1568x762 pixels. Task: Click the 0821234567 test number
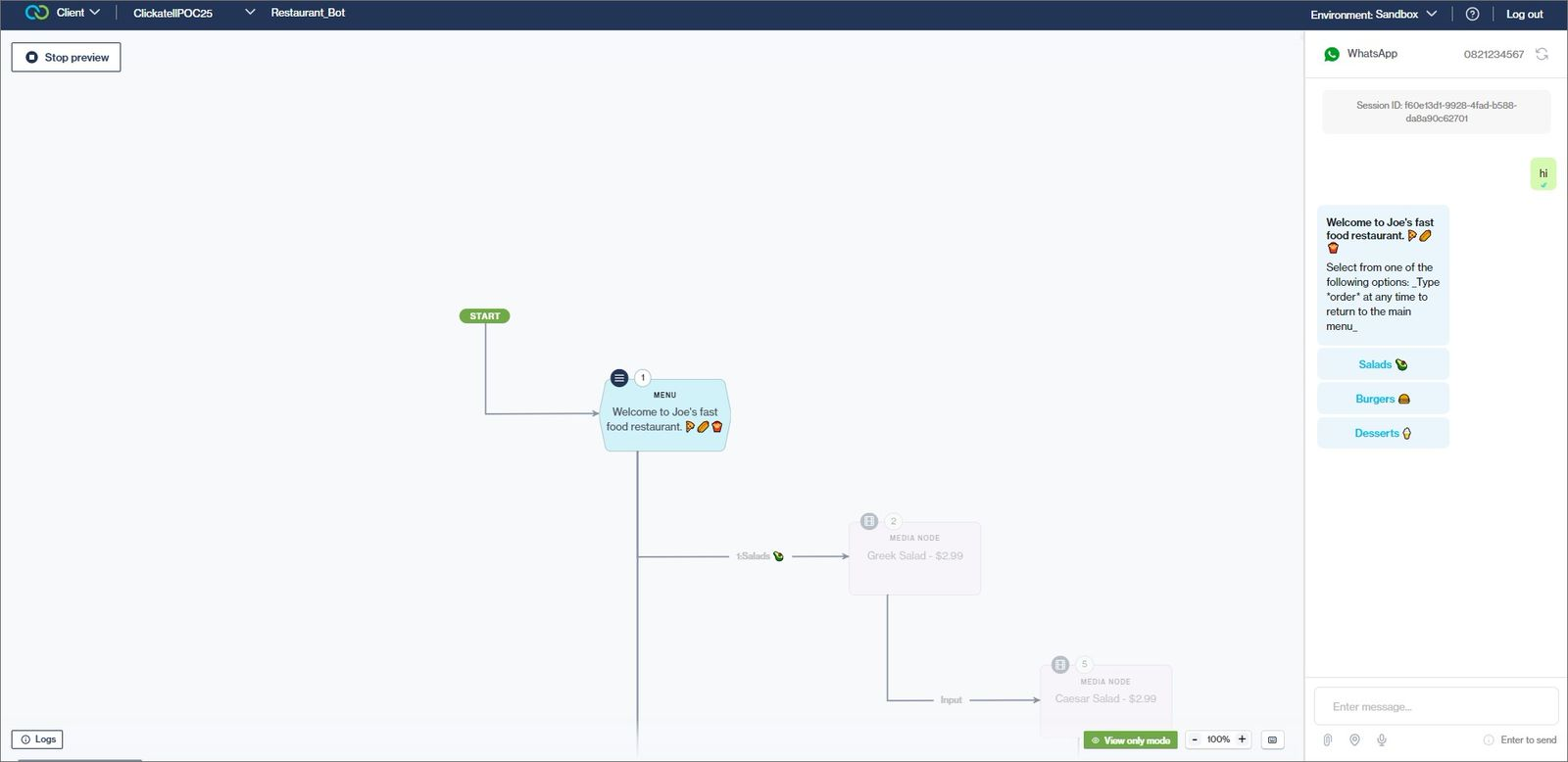(x=1494, y=54)
